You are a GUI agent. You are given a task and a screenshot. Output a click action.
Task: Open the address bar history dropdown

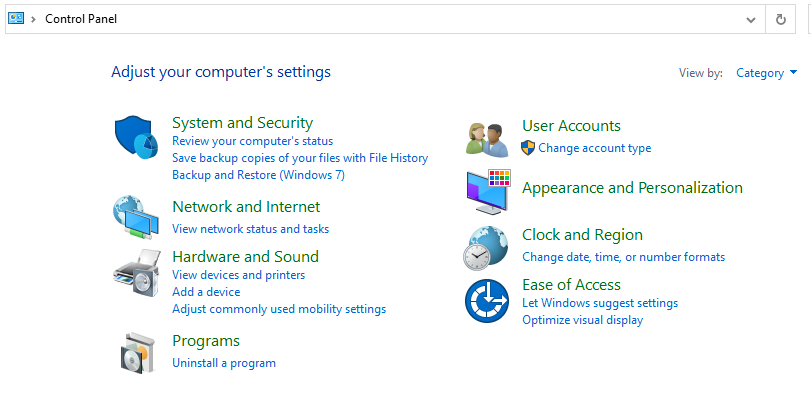[750, 20]
